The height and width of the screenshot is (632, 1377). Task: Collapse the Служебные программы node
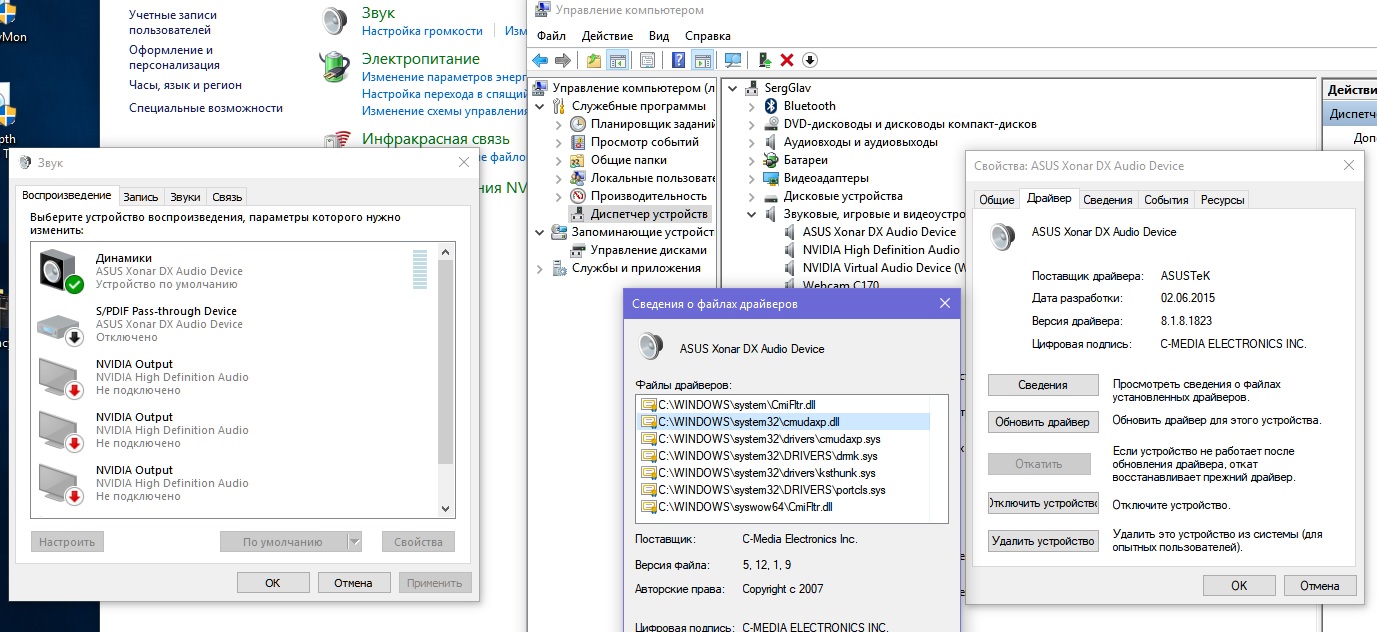click(541, 106)
